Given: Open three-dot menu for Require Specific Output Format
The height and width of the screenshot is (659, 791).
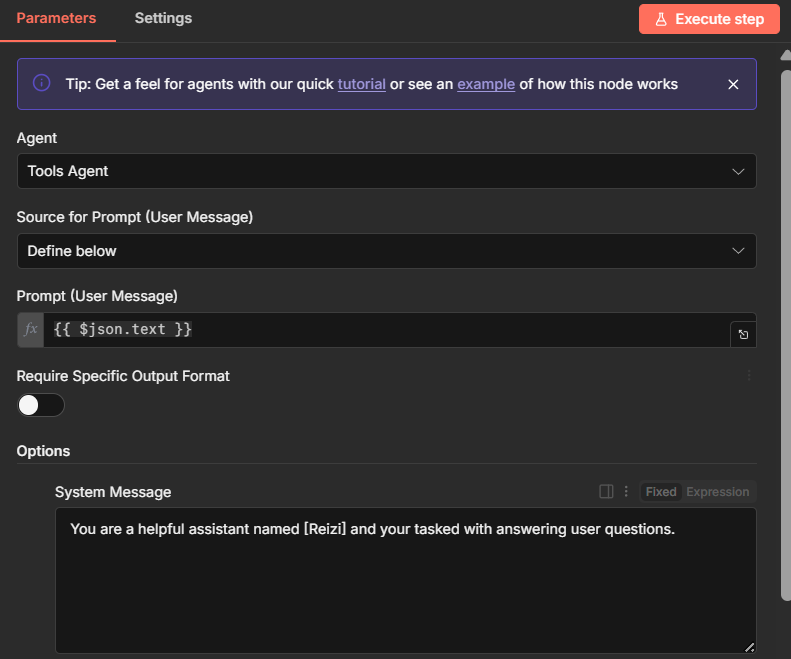Looking at the screenshot, I should click(x=748, y=376).
